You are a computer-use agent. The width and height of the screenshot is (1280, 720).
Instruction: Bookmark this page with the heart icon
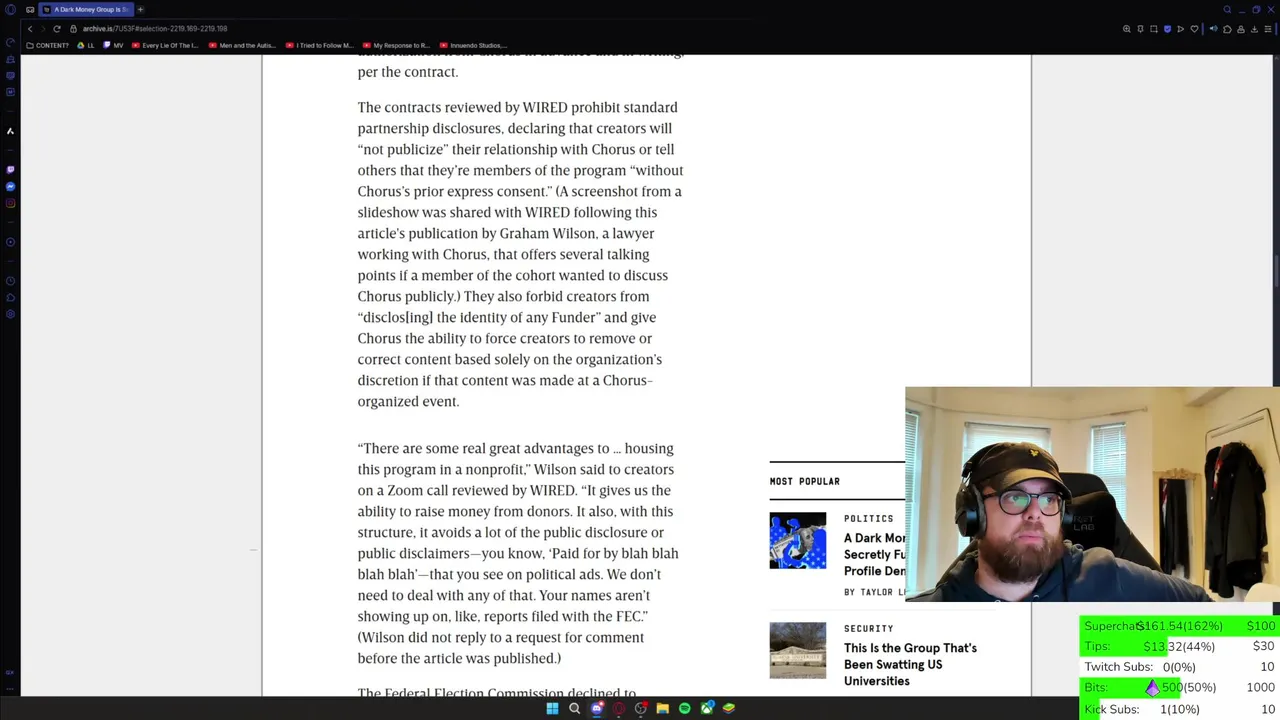[x=1193, y=29]
